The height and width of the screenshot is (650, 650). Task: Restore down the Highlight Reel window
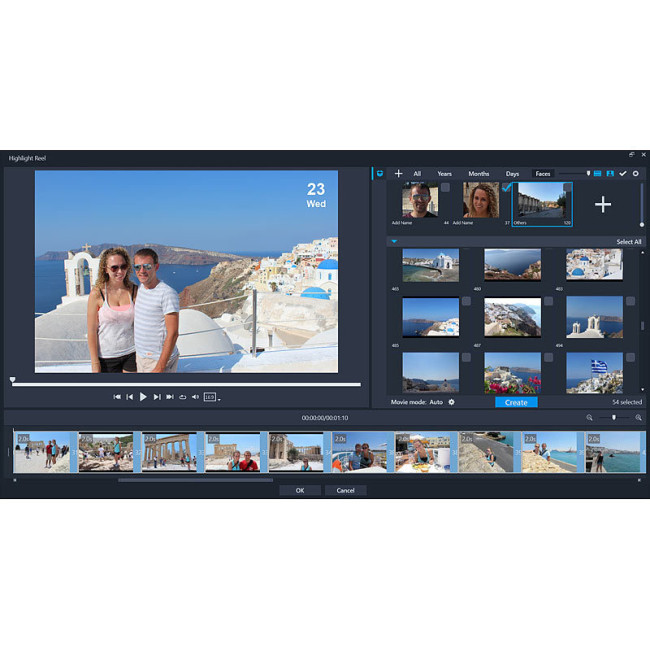click(x=631, y=155)
